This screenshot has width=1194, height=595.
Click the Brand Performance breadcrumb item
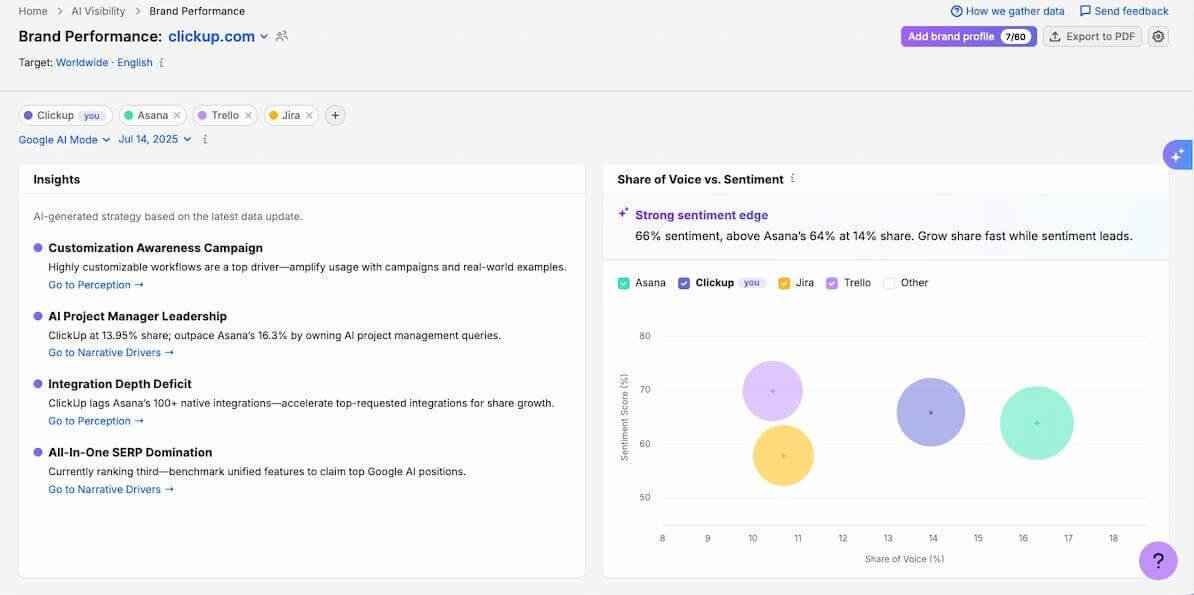point(197,11)
